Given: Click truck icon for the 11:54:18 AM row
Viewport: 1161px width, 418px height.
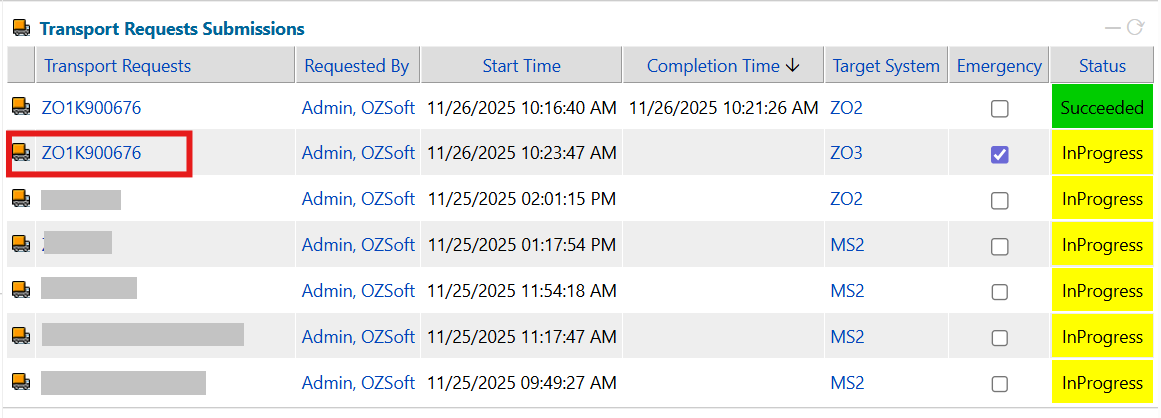Looking at the screenshot, I should tap(20, 291).
